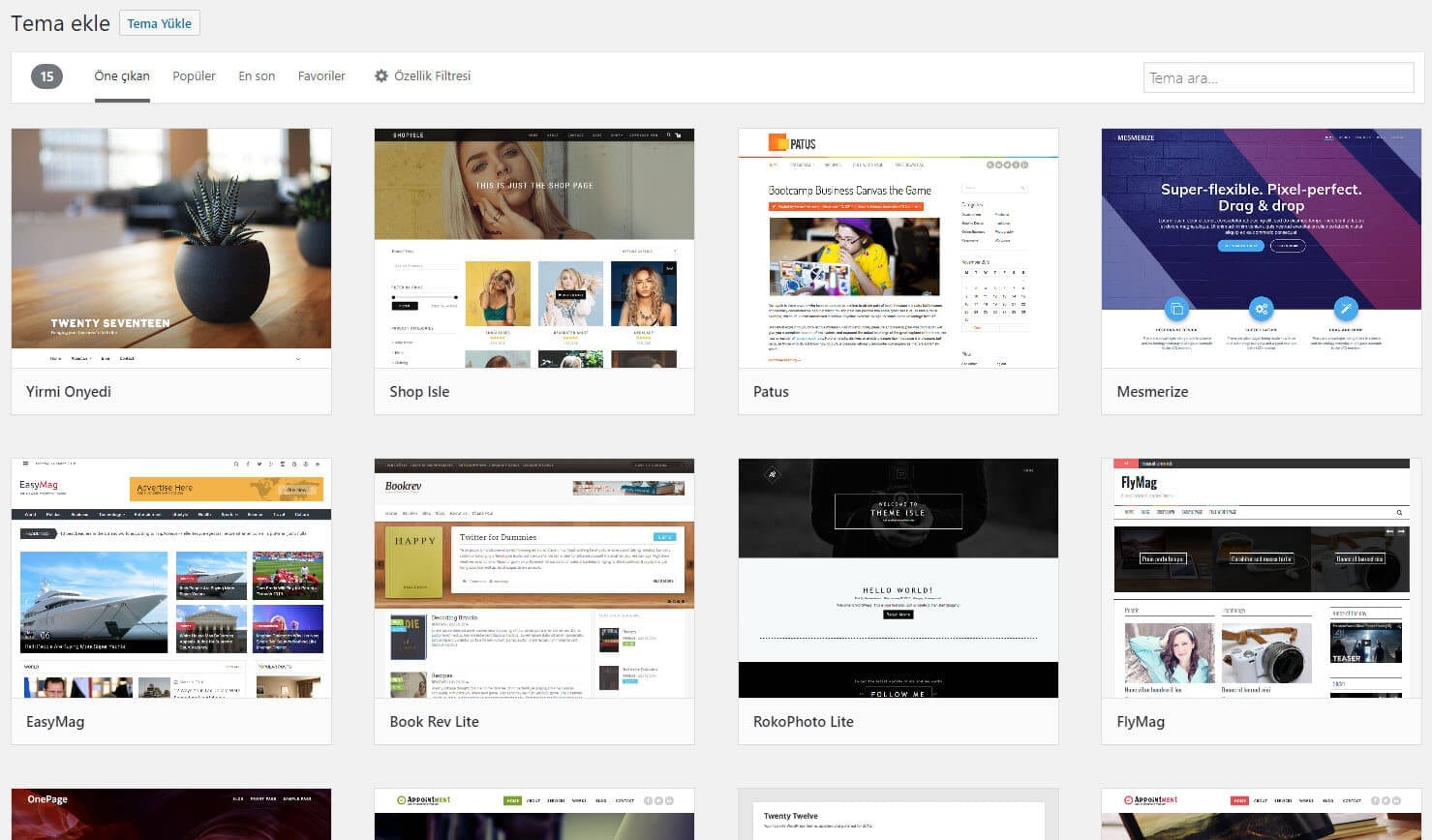
Task: Switch to the Popüler tab
Action: coord(194,75)
